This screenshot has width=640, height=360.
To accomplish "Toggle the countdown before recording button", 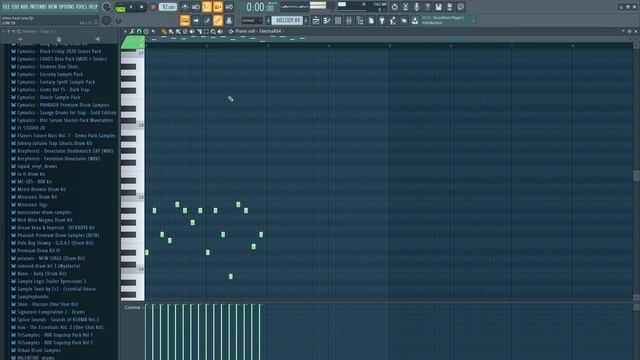I will 207,7.
